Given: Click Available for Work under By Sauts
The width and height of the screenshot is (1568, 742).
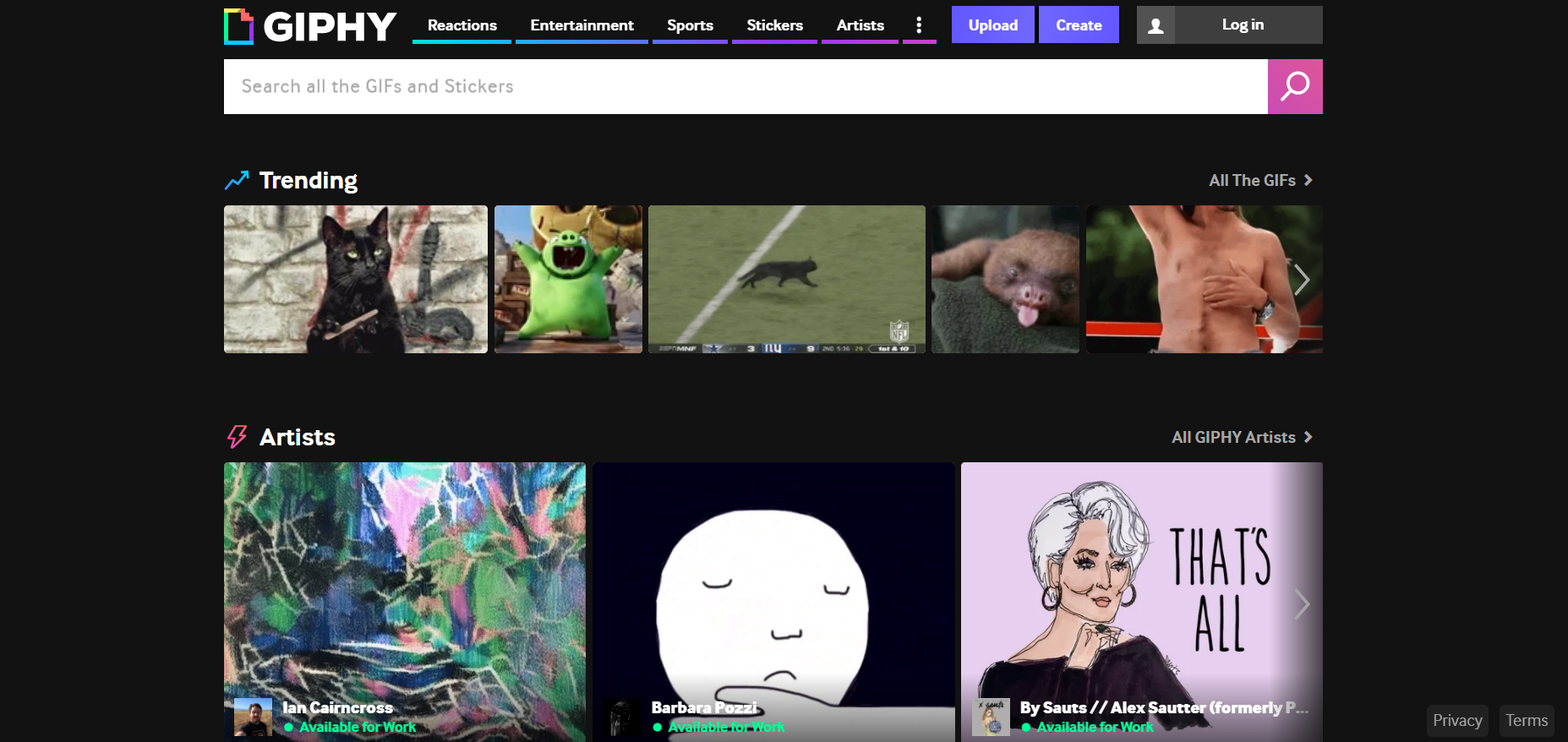Looking at the screenshot, I should click(x=1095, y=727).
